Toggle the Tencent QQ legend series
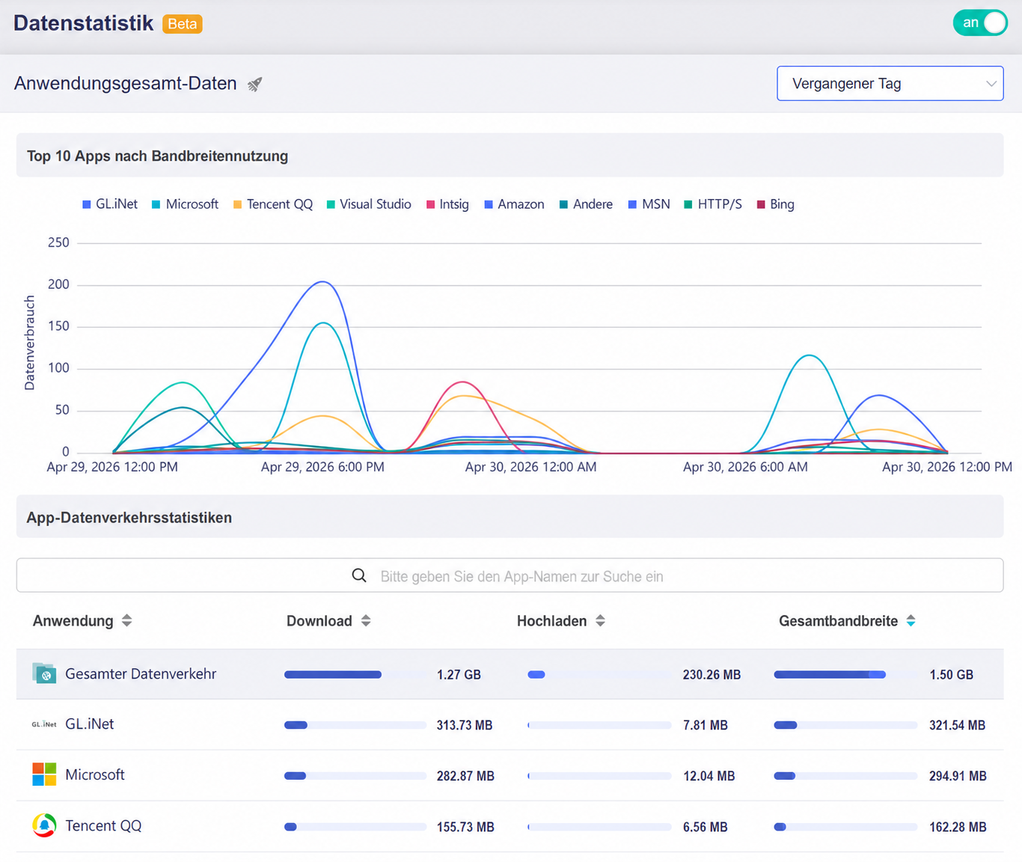Screen dimensions: 1022x862 click(x=273, y=205)
